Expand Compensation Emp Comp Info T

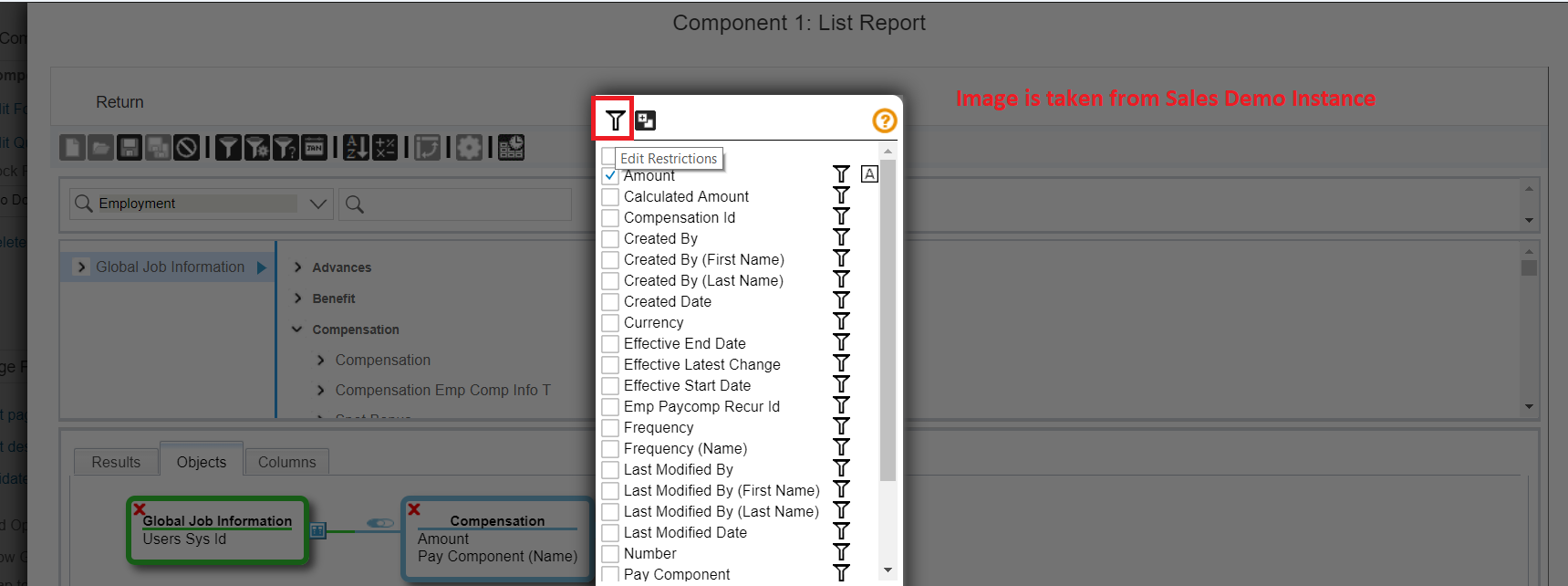(x=320, y=391)
